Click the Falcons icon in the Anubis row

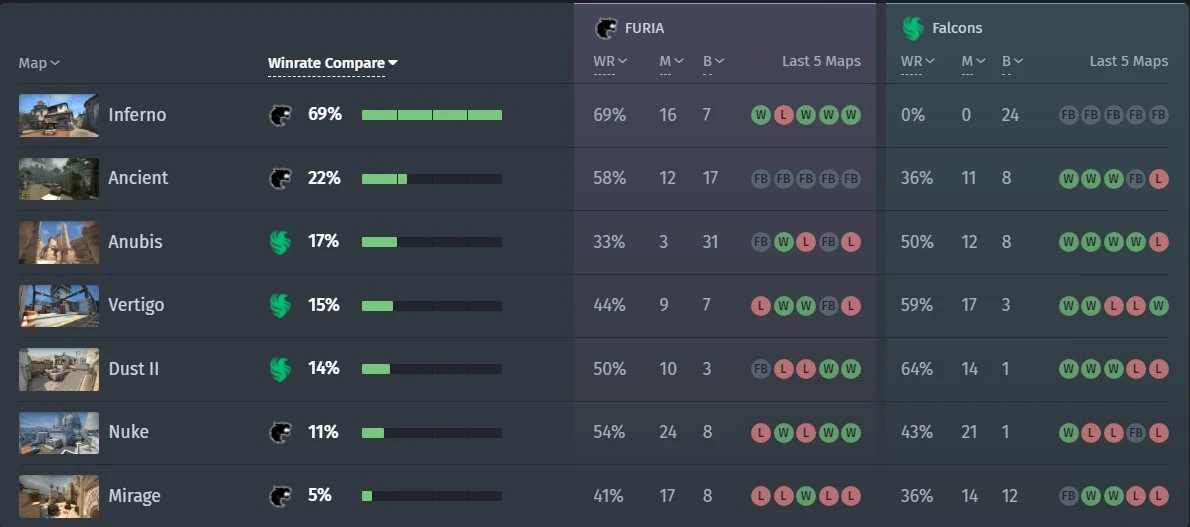click(280, 242)
